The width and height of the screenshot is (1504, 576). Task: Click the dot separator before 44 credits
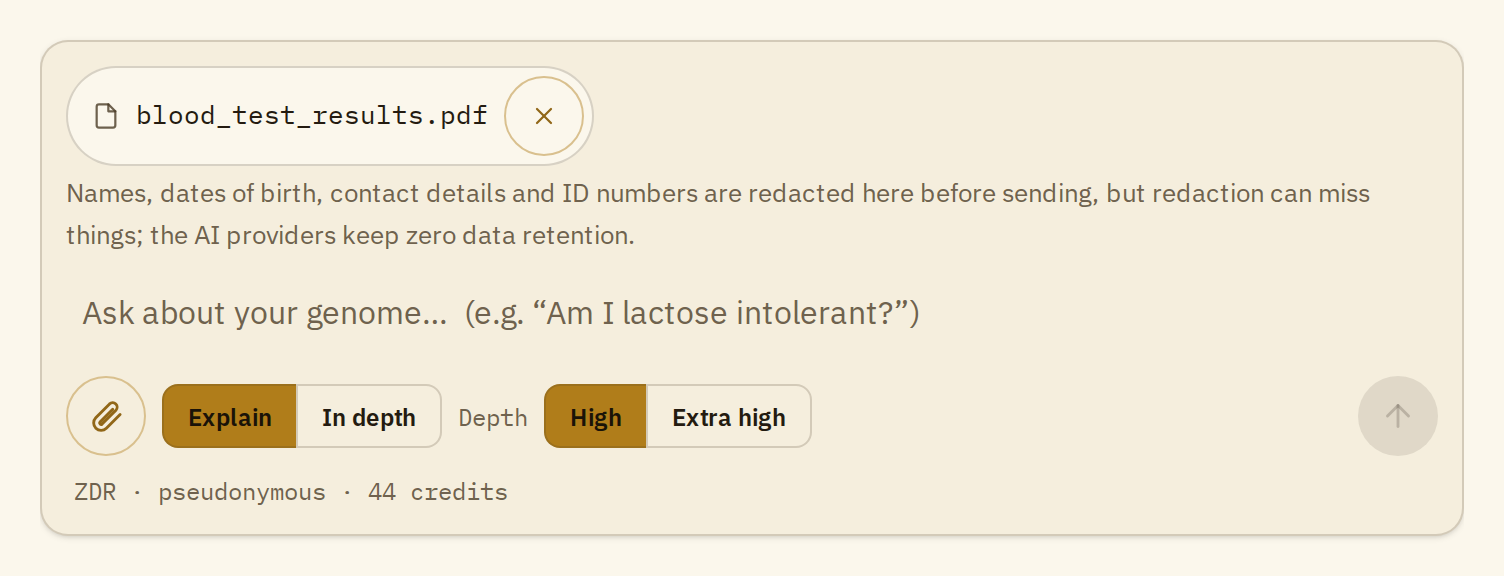(347, 492)
